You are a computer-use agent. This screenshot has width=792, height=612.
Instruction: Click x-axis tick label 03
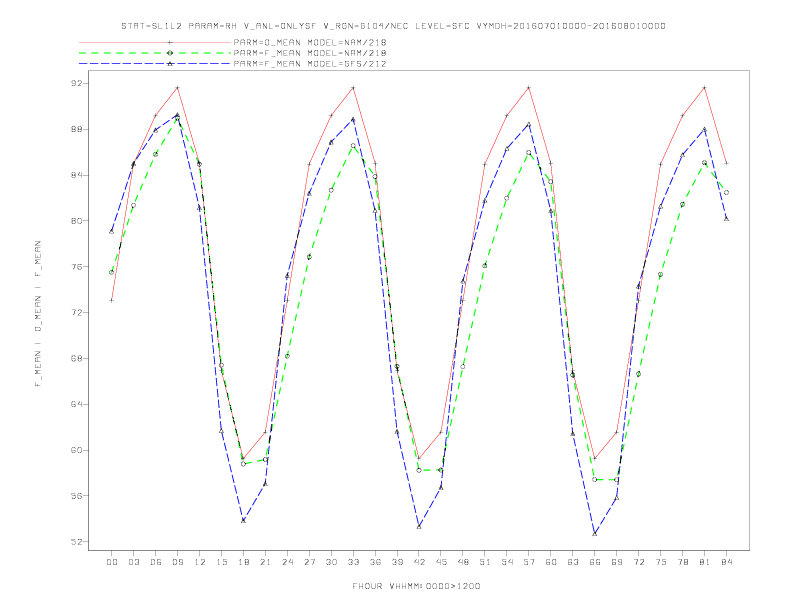click(x=133, y=562)
